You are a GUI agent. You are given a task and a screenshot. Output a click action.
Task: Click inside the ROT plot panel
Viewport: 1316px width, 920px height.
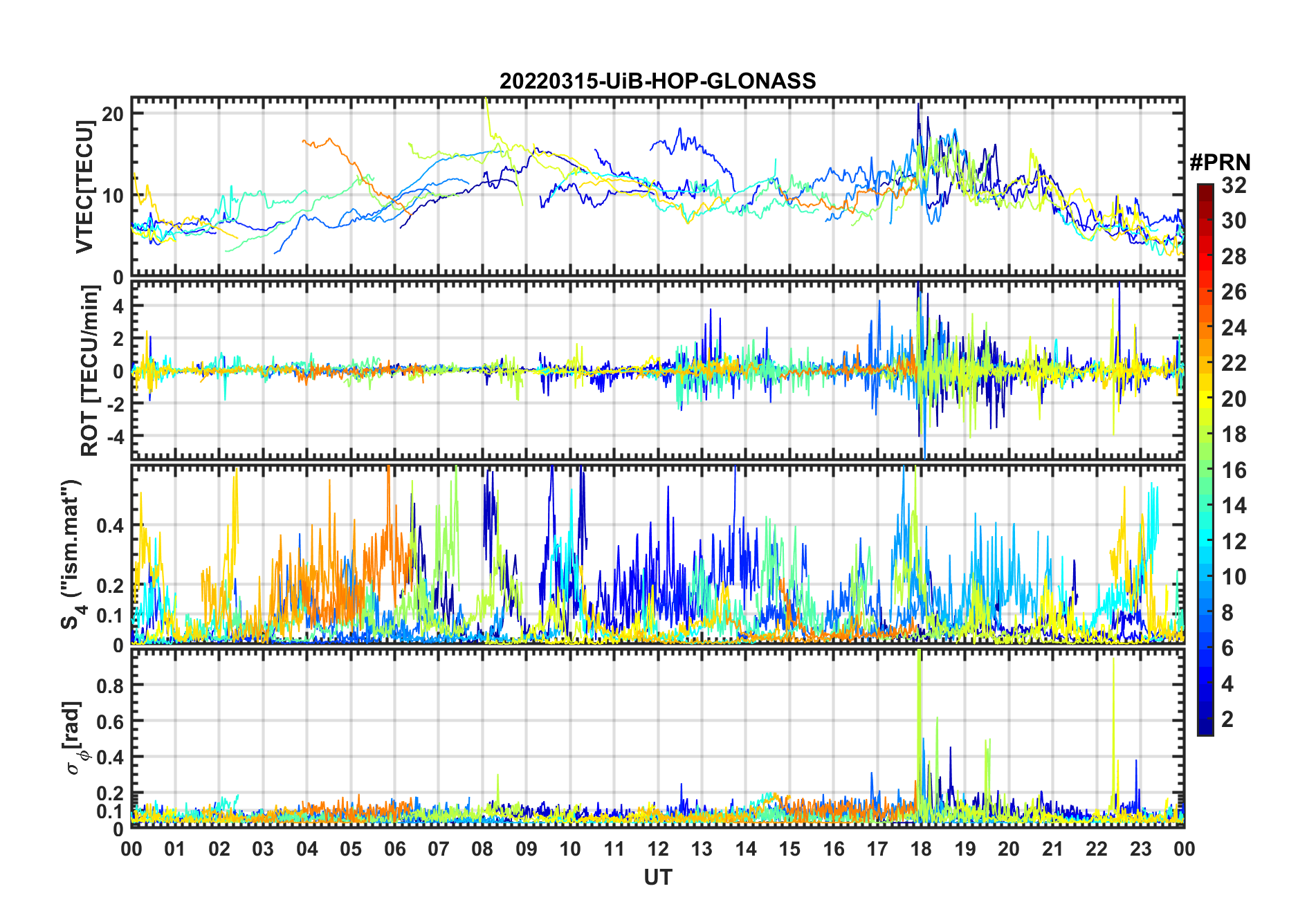pos(657,369)
